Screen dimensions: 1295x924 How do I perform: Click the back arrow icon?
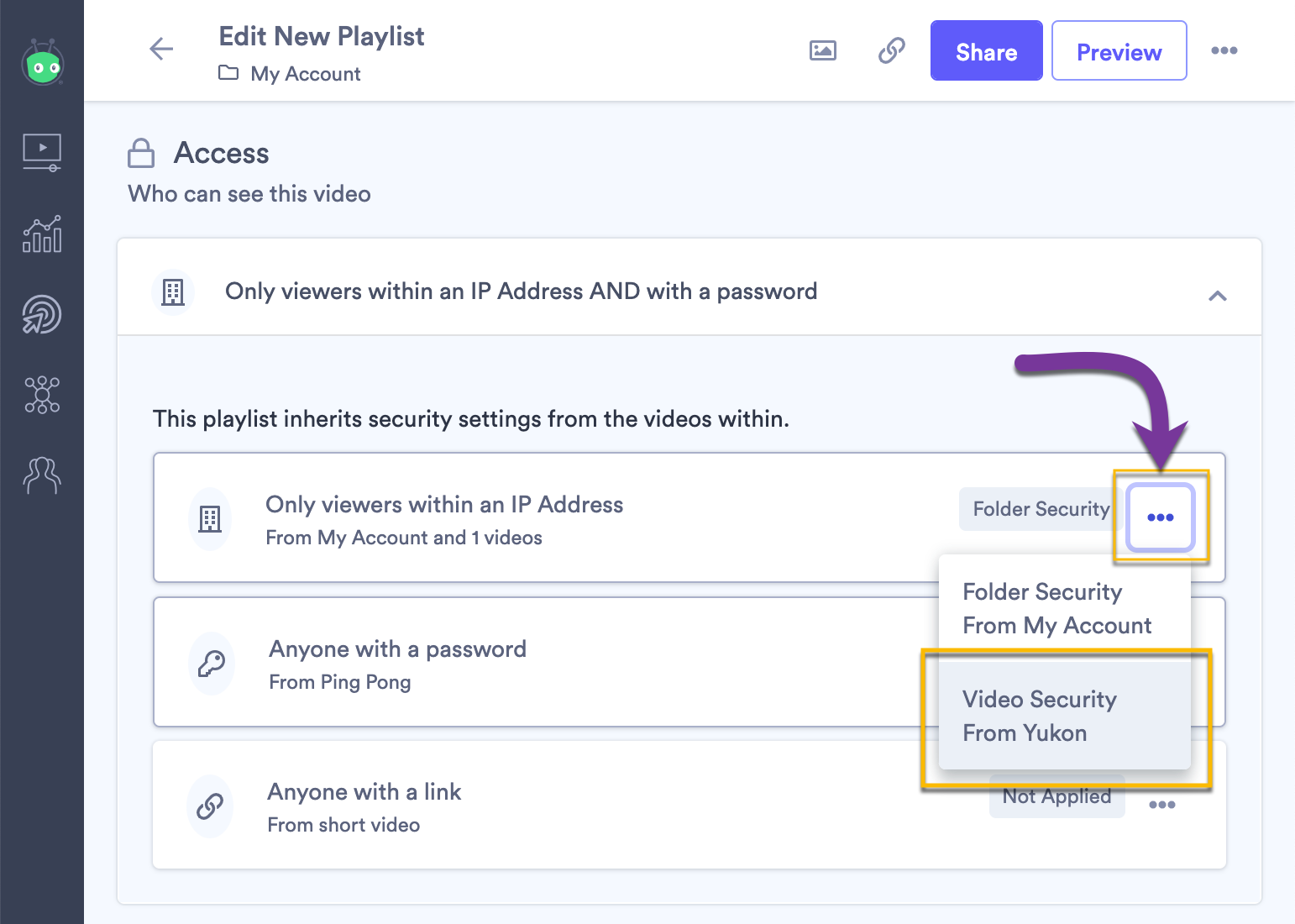pos(161,50)
